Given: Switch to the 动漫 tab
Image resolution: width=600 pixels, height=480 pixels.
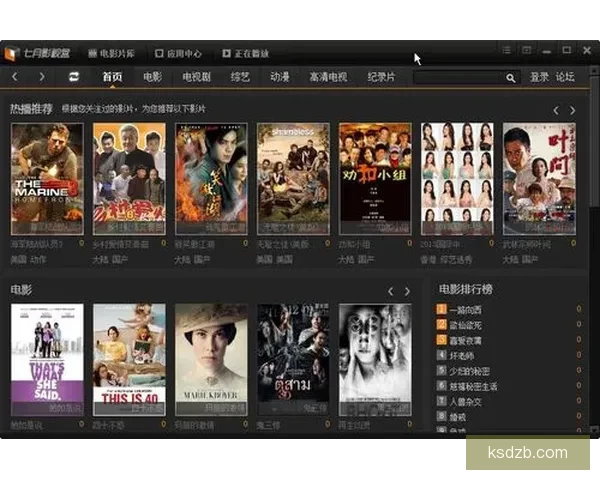Looking at the screenshot, I should (x=279, y=77).
